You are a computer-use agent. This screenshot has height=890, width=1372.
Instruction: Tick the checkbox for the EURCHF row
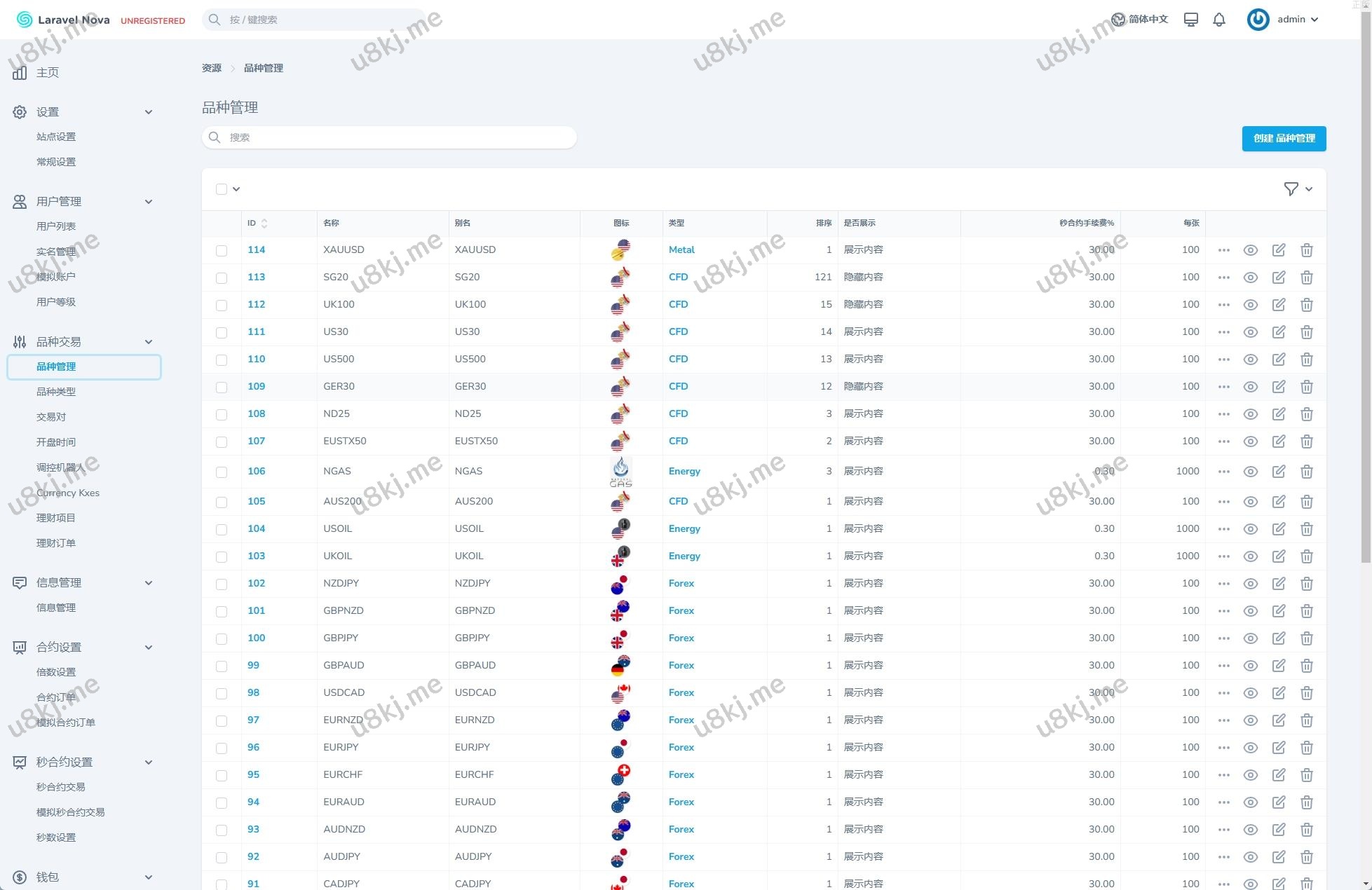(222, 775)
